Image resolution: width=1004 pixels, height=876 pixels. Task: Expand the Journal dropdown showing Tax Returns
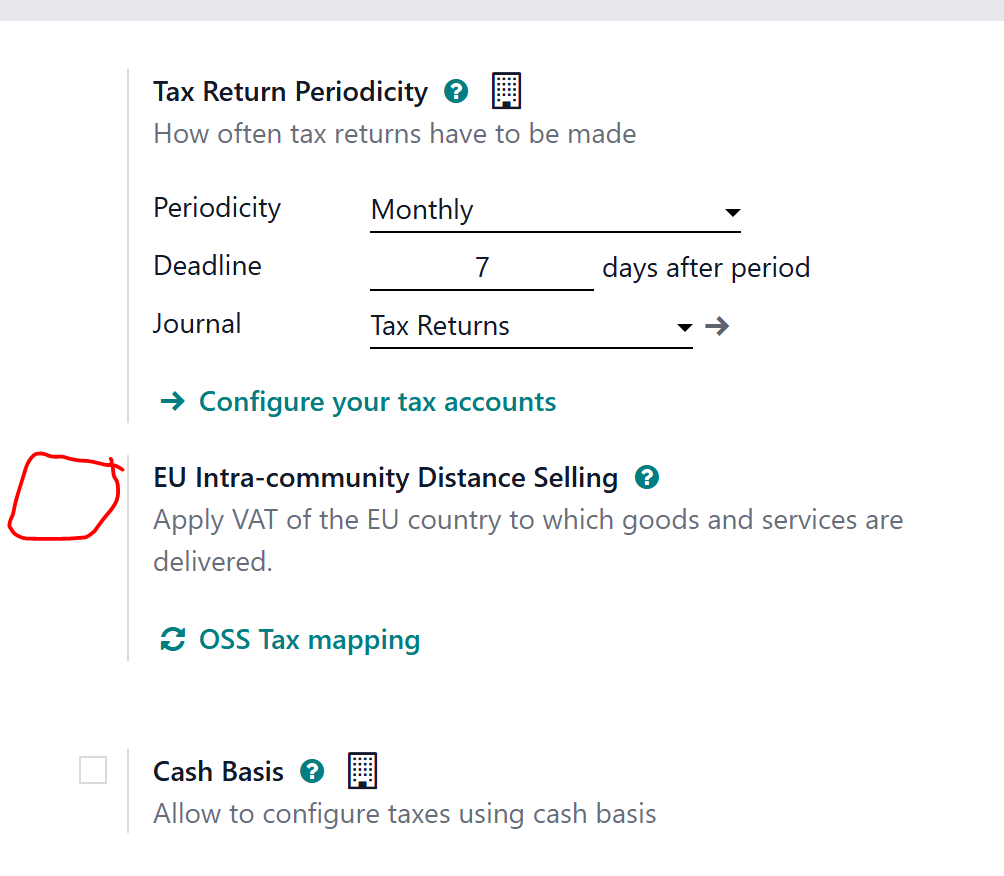tap(531, 327)
